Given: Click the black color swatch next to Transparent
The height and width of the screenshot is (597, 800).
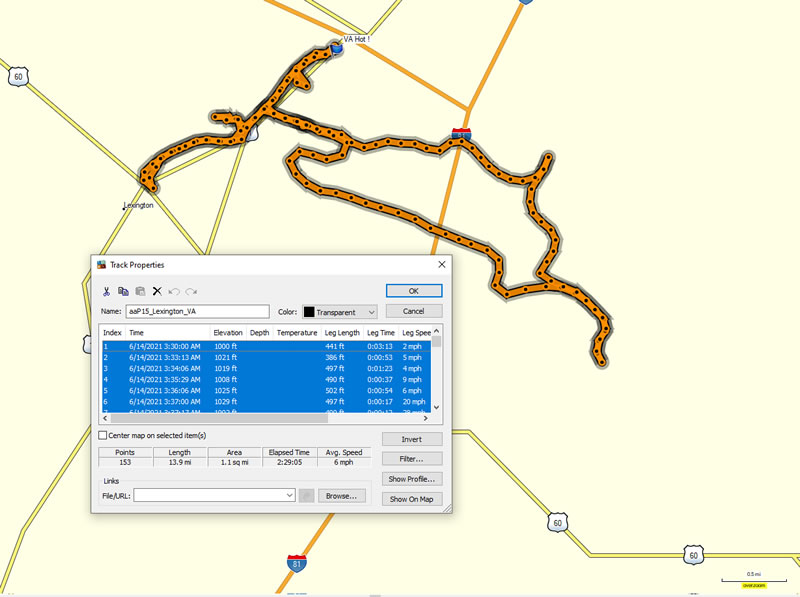Looking at the screenshot, I should point(309,312).
